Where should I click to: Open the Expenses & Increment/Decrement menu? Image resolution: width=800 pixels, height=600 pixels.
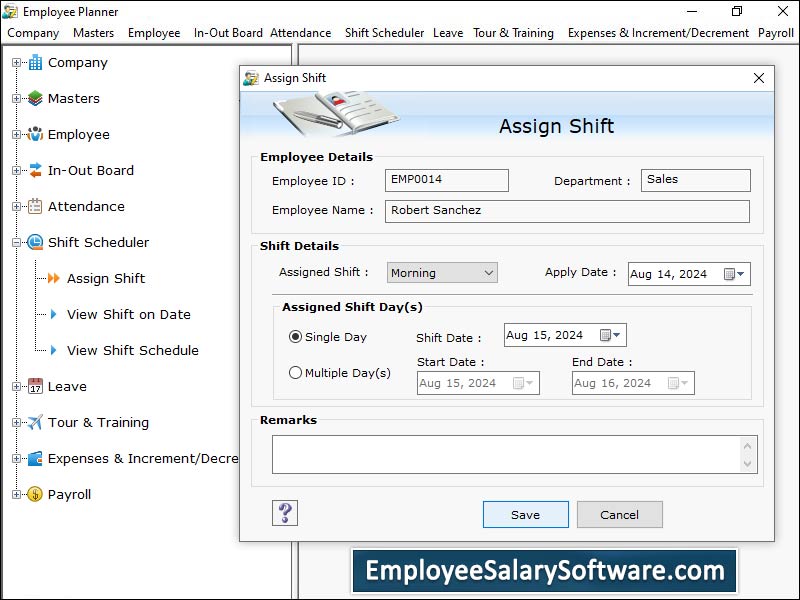[x=658, y=33]
